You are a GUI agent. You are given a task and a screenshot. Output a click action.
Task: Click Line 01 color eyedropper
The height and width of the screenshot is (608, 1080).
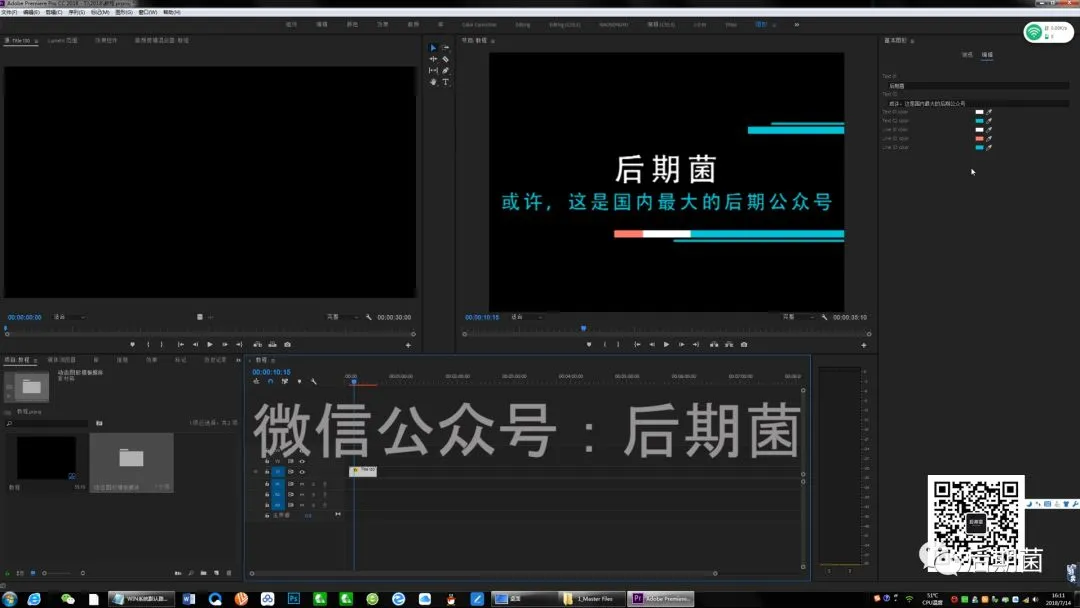pyautogui.click(x=989, y=129)
